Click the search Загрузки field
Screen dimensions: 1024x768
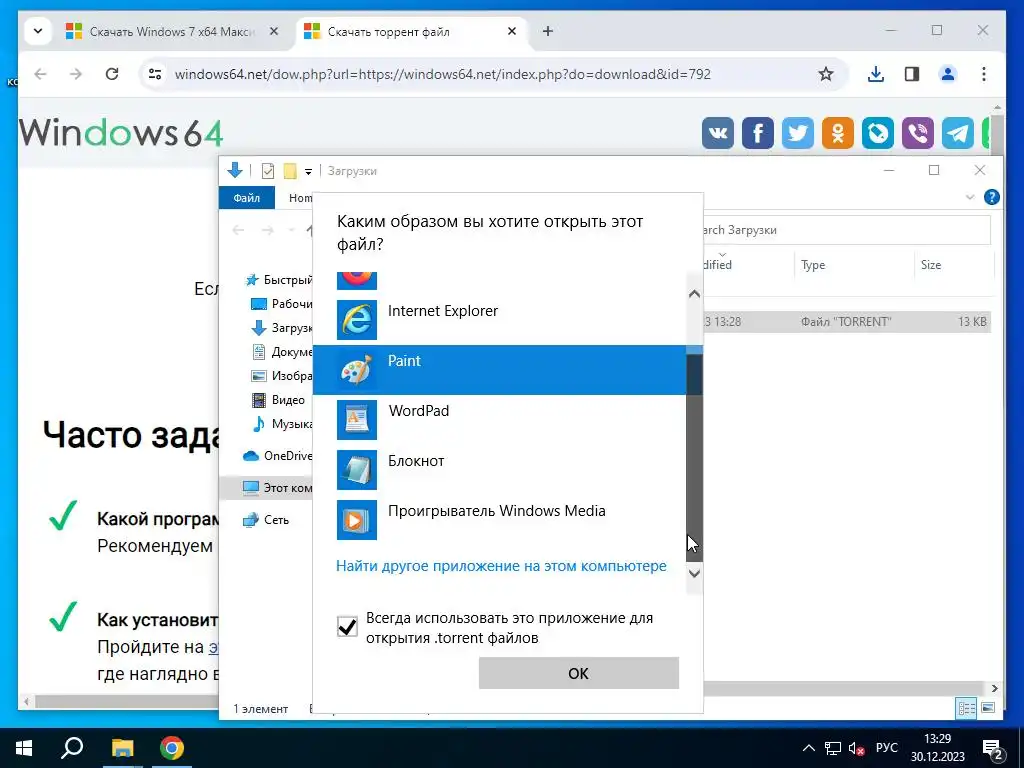[846, 230]
